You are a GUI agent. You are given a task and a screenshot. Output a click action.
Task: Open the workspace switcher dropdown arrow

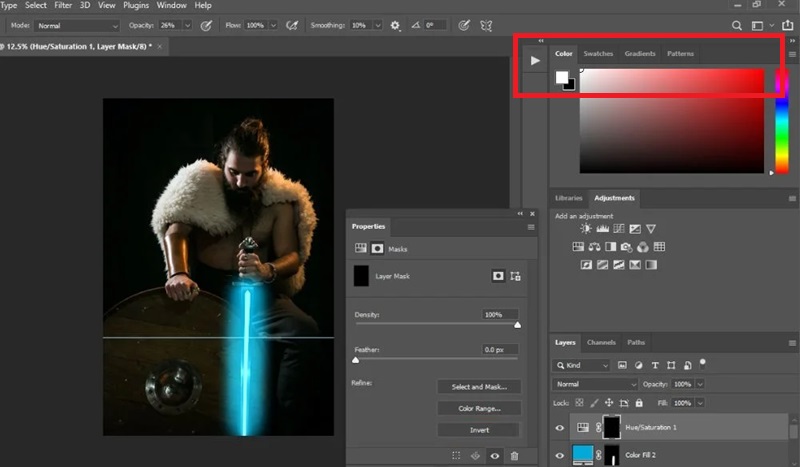[771, 25]
